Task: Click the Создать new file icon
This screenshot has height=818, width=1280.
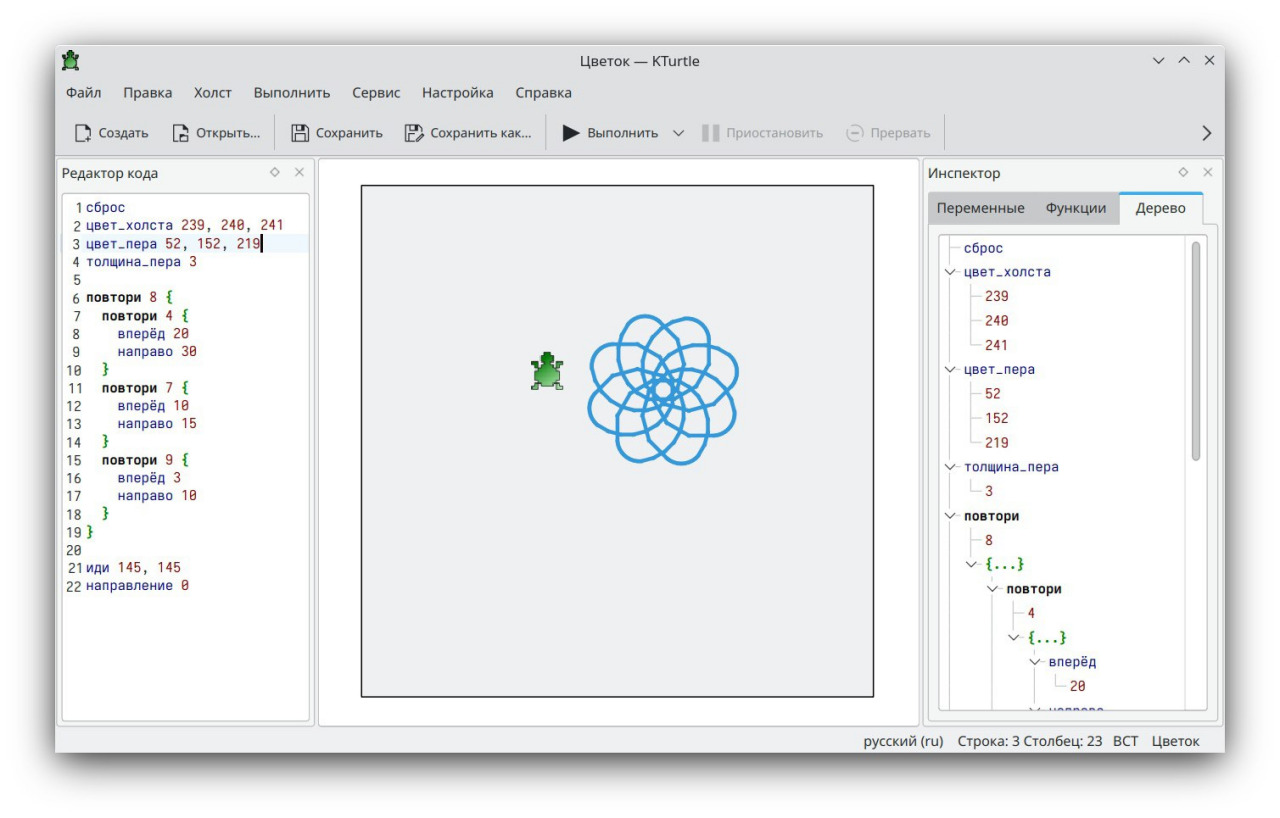Action: pos(84,133)
